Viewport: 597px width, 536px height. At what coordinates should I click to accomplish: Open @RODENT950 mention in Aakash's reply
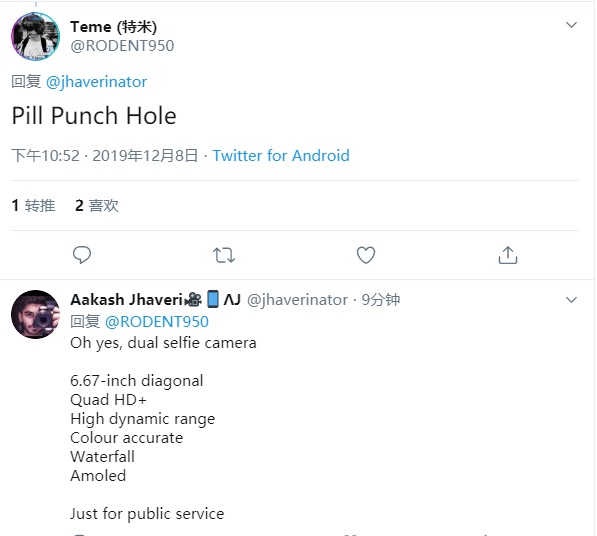pos(156,322)
